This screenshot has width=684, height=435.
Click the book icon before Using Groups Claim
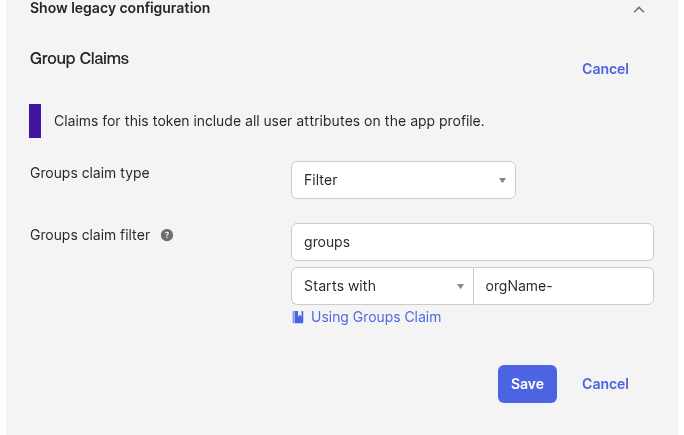click(298, 317)
